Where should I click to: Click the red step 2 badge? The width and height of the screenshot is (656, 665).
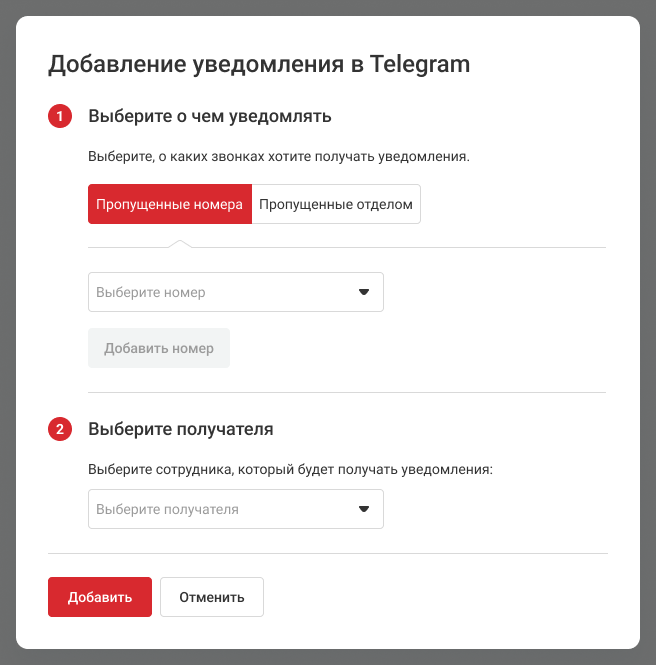tap(60, 430)
